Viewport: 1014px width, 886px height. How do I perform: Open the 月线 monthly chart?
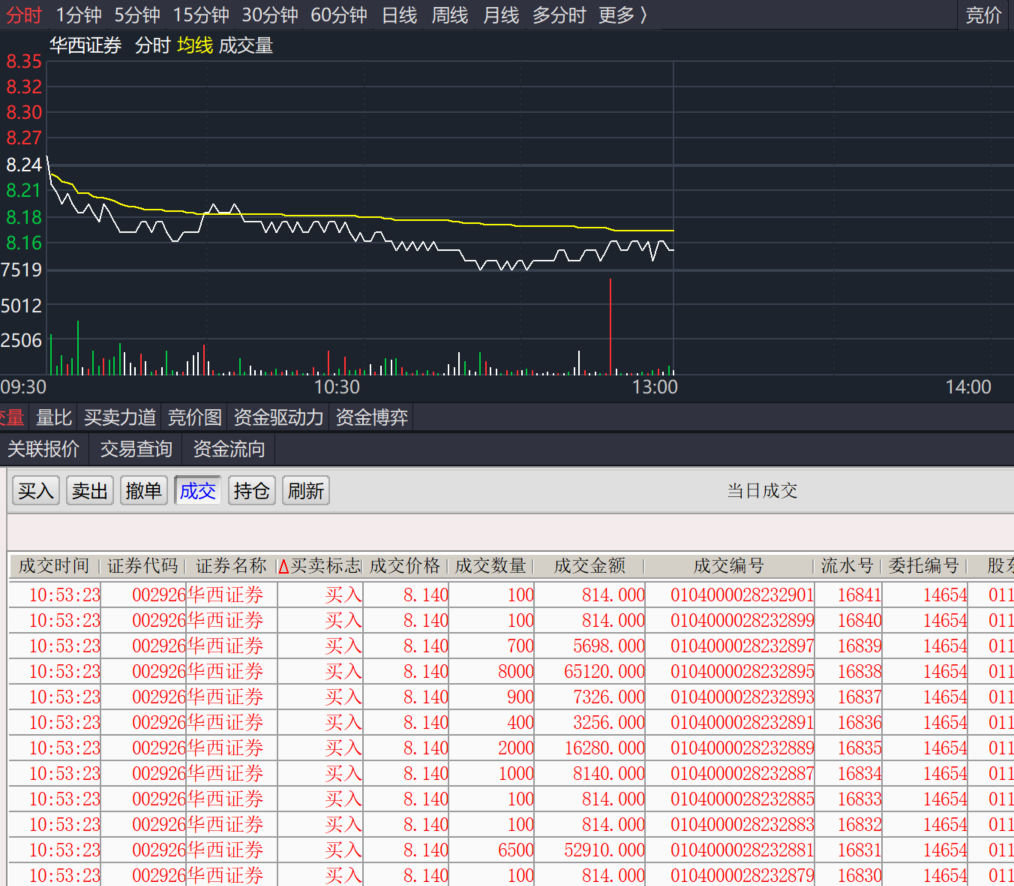[x=501, y=14]
